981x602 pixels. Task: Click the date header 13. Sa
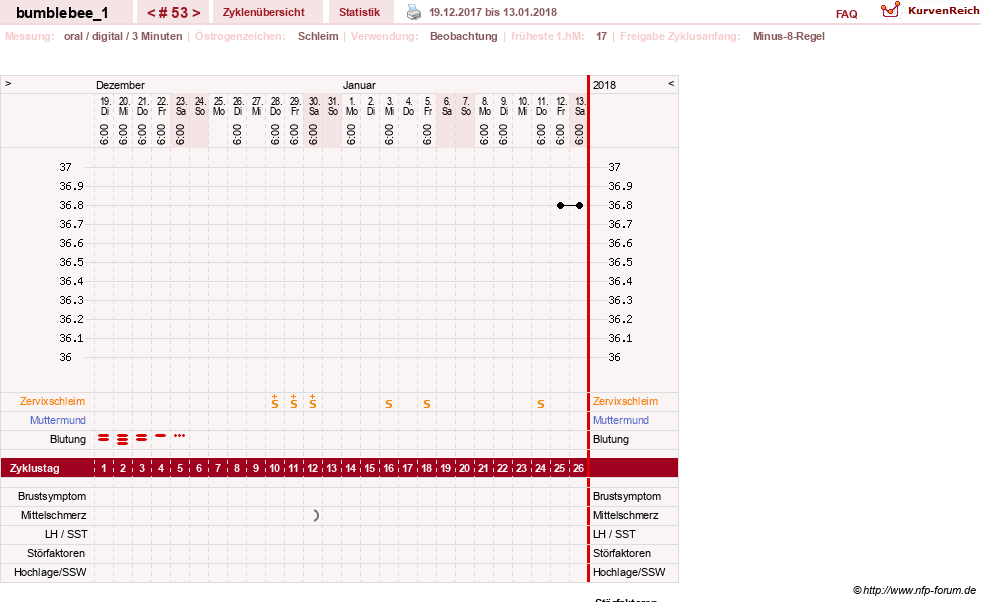tap(580, 106)
